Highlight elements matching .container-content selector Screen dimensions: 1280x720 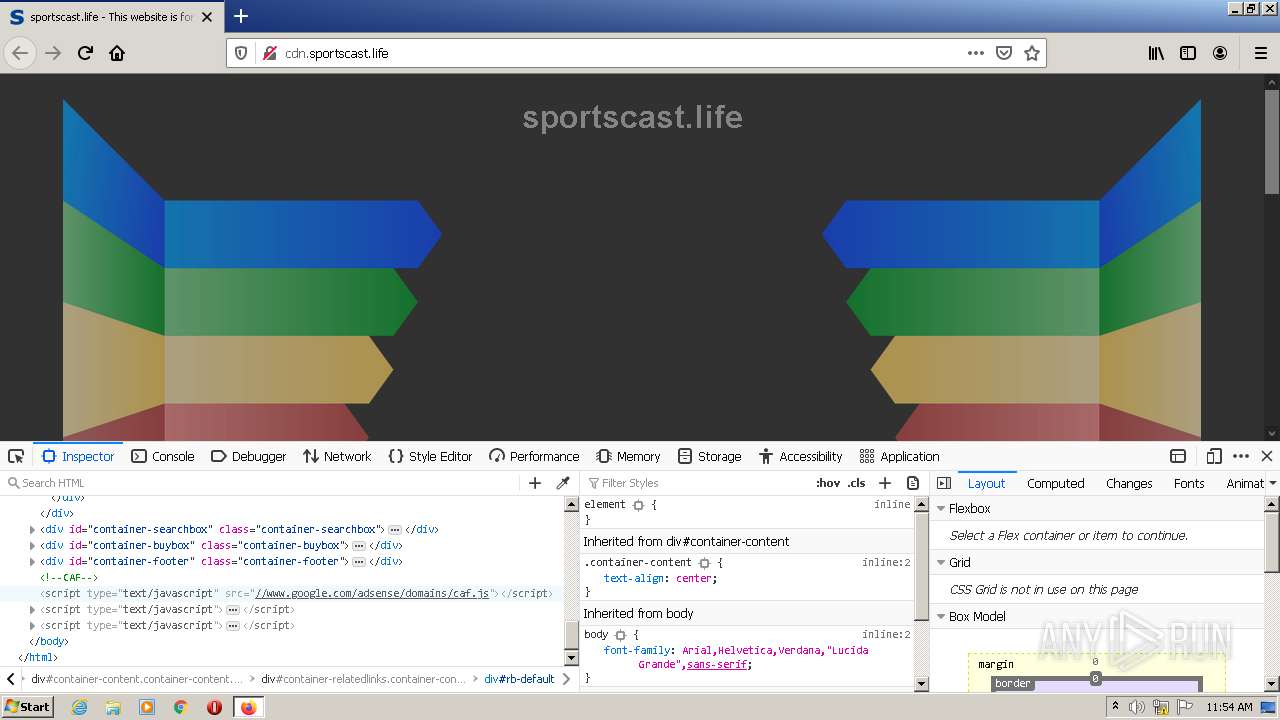(x=704, y=563)
